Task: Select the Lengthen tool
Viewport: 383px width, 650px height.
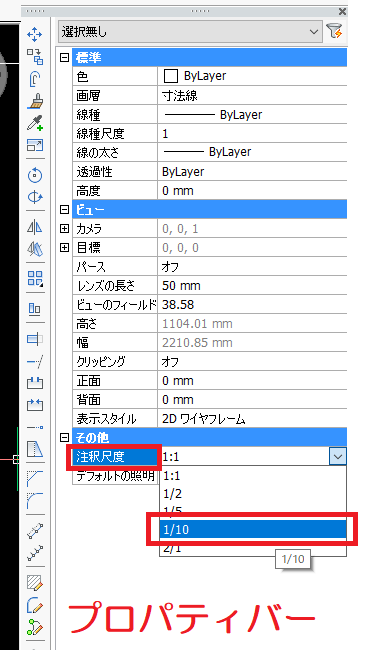Action: [x=35, y=427]
